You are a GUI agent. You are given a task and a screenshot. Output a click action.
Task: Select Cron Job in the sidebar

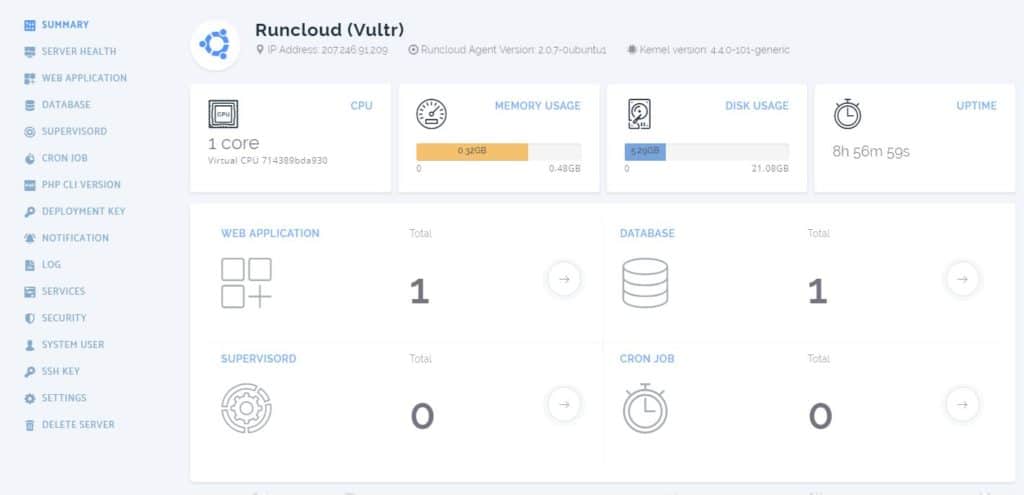coord(65,159)
